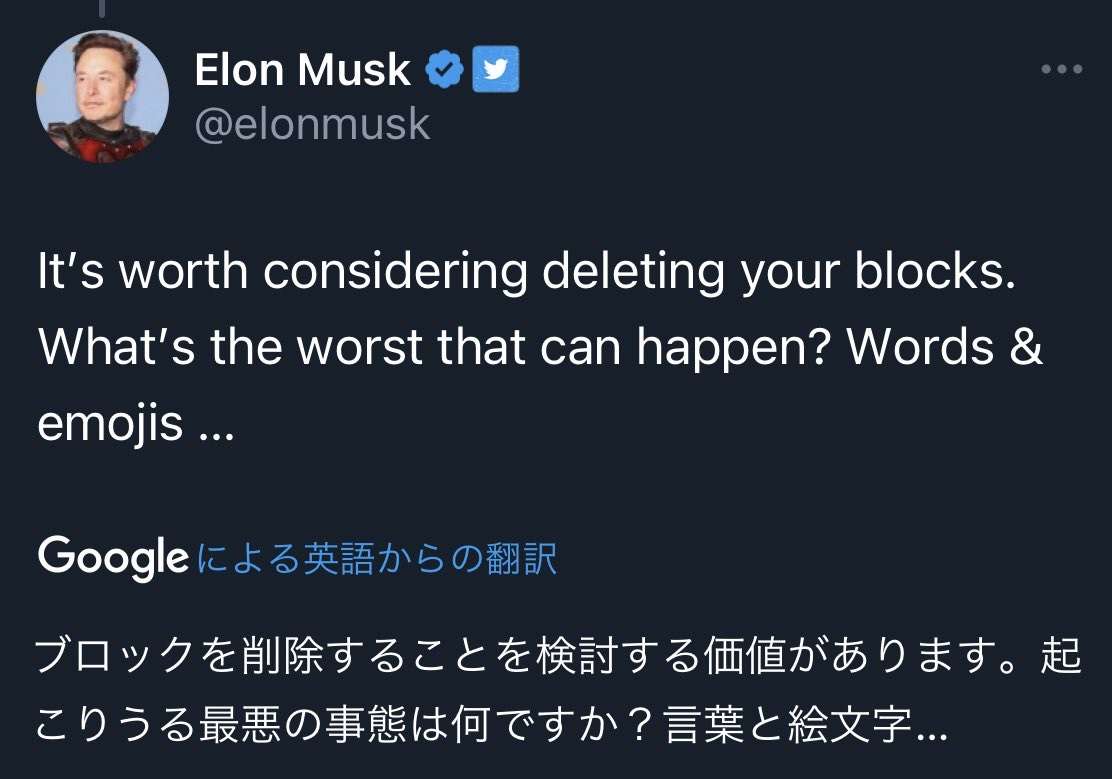Click the word "emojis" in the tweet
This screenshot has width=1112, height=779.
coord(110,423)
